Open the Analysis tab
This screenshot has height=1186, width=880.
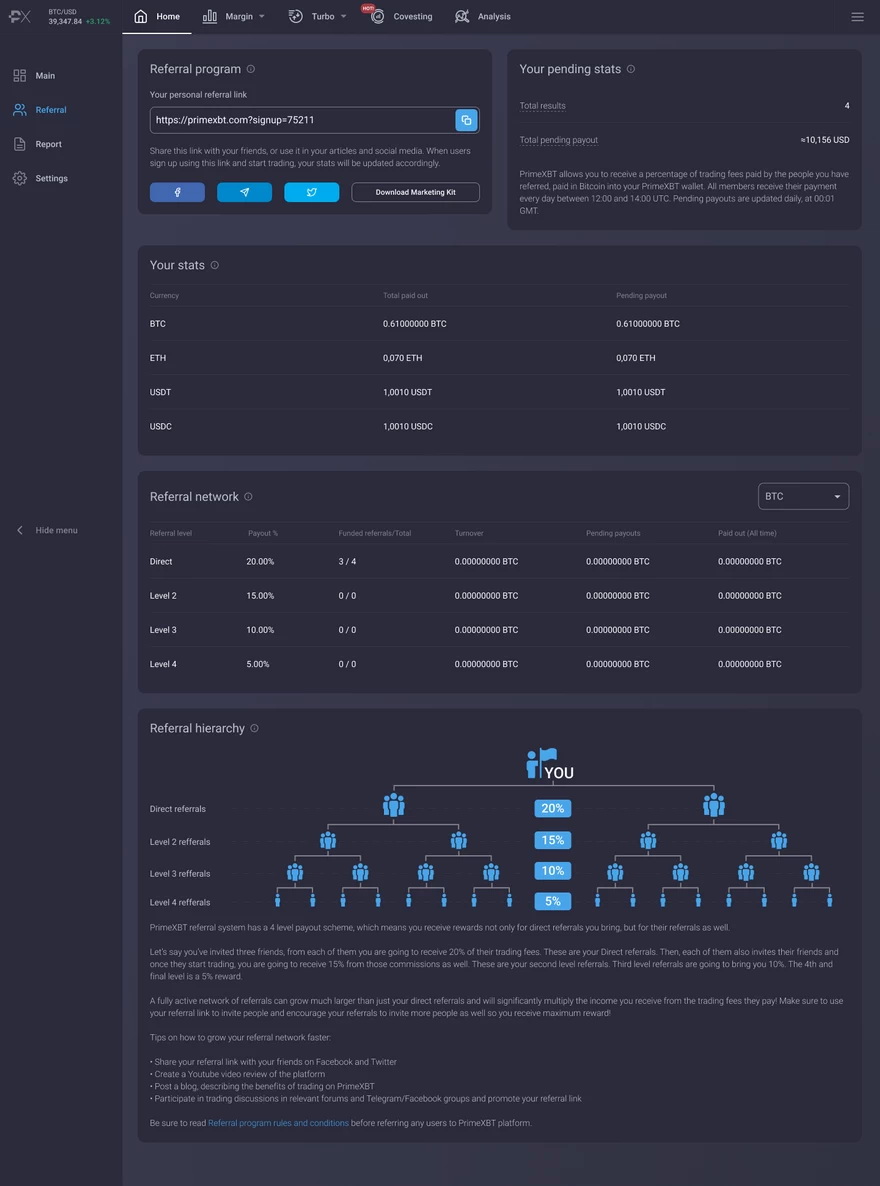click(483, 17)
